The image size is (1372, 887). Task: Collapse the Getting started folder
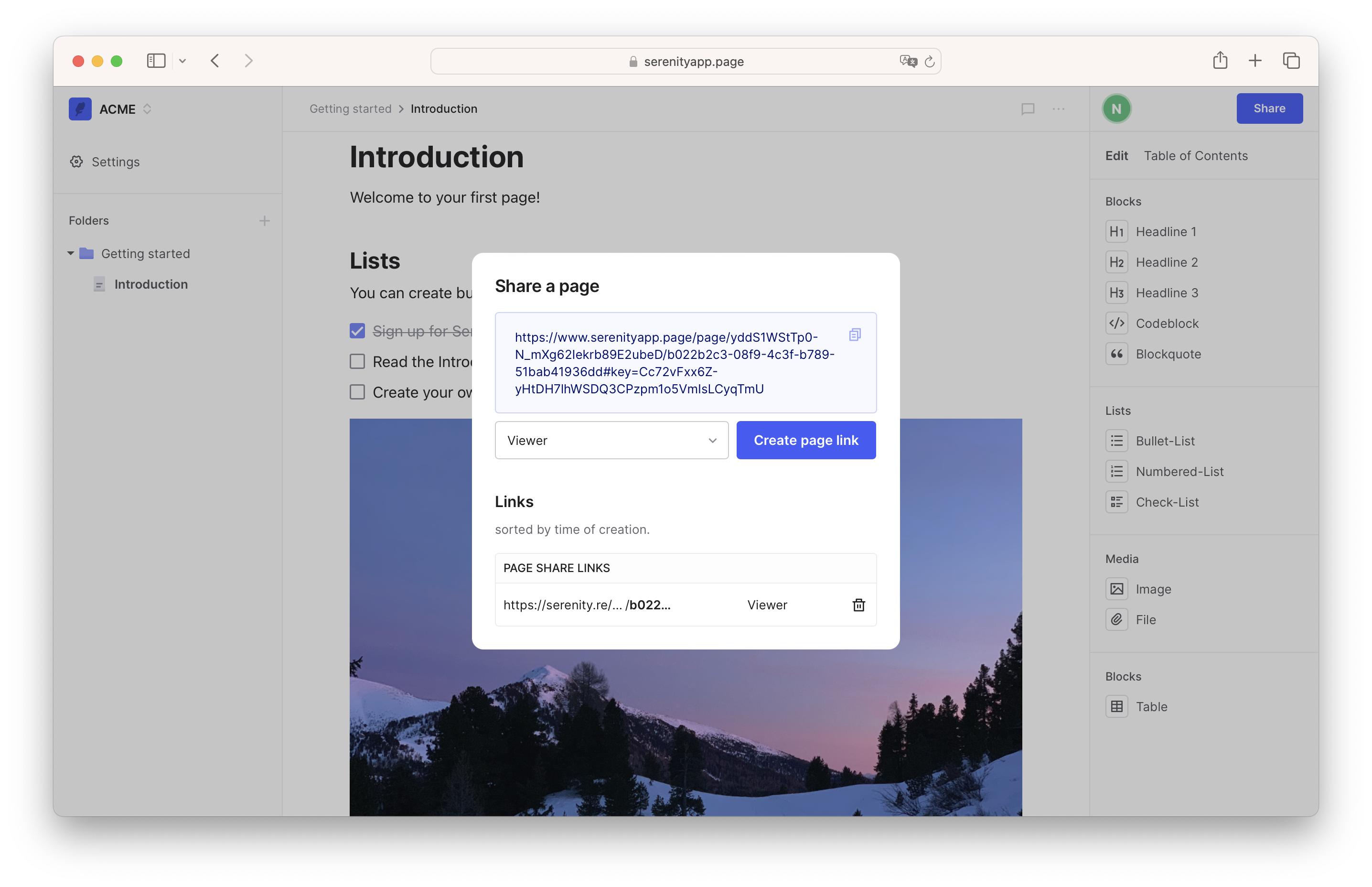(x=71, y=253)
